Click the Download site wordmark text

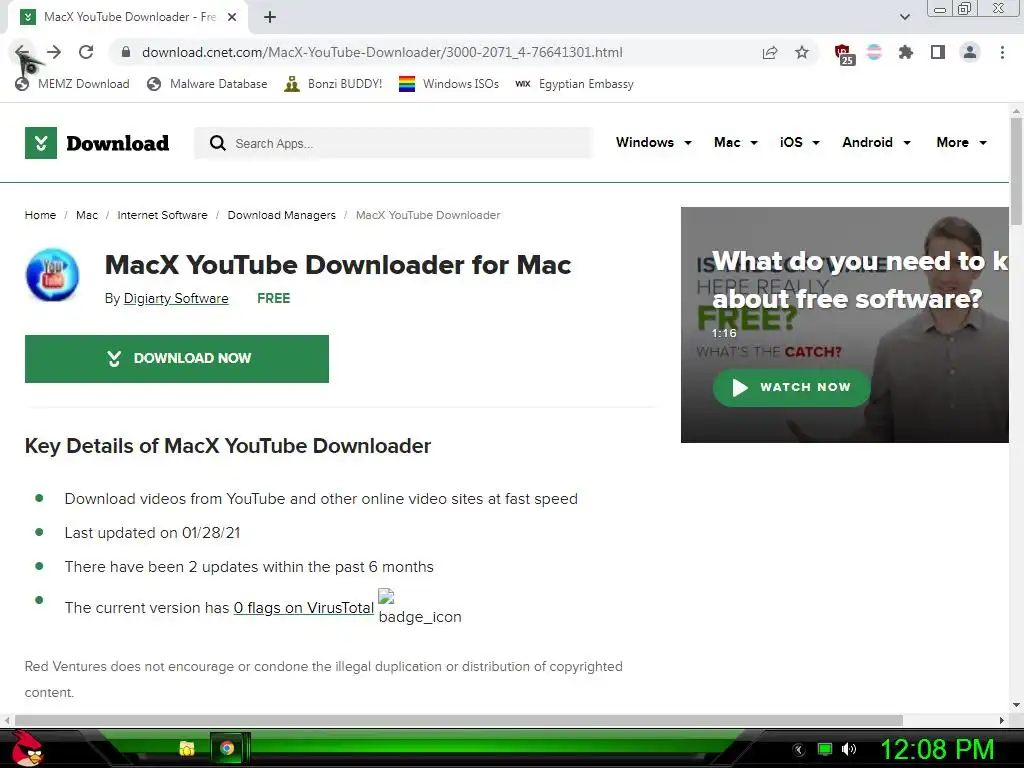pos(118,143)
